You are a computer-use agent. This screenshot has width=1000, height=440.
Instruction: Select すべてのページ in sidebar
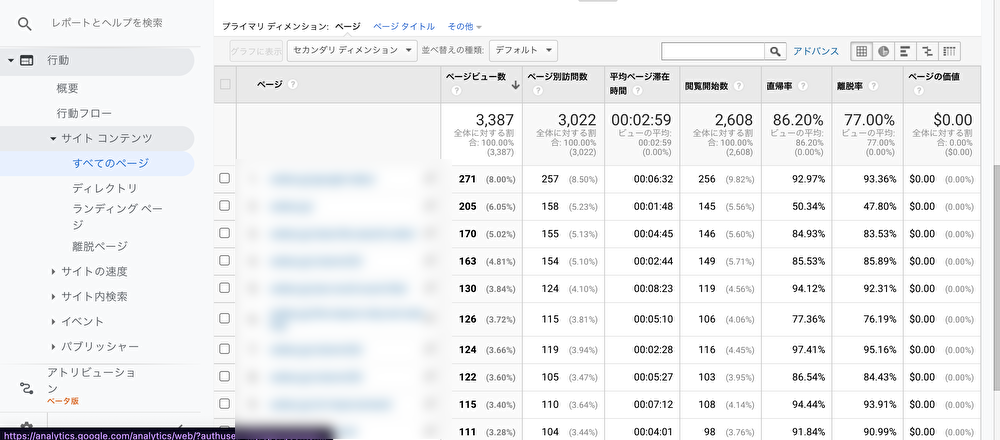(x=110, y=163)
